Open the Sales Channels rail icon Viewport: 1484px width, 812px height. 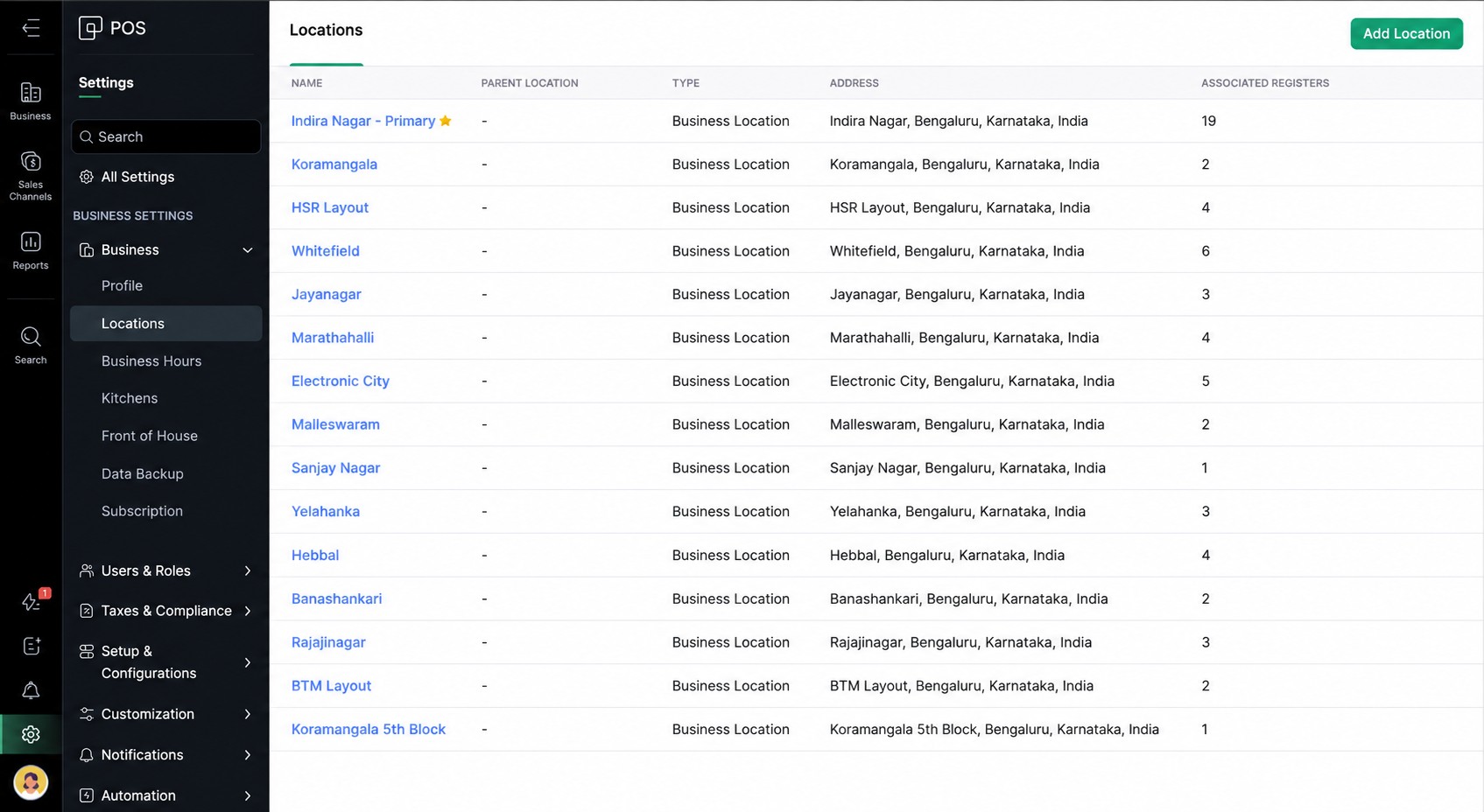point(31,176)
